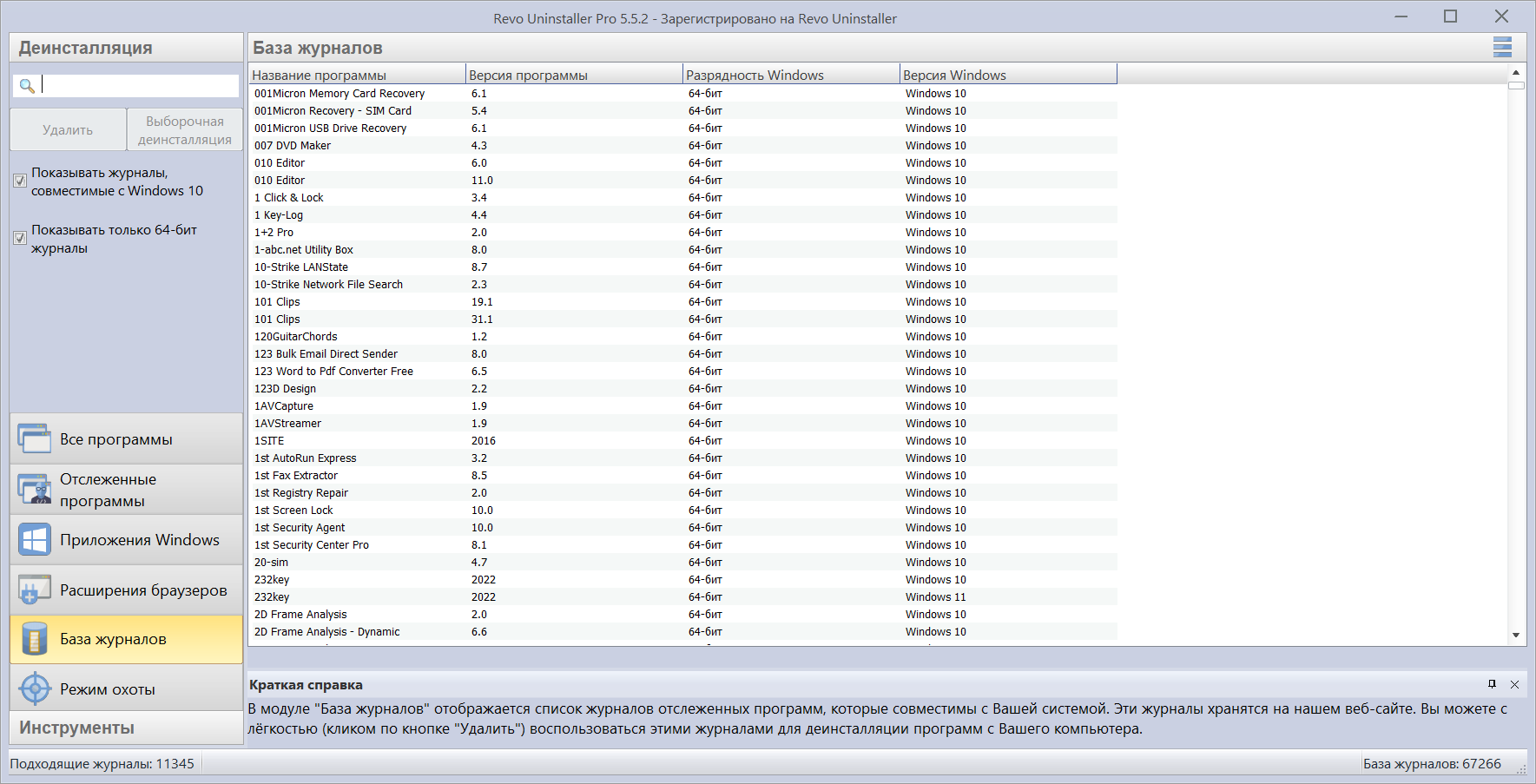This screenshot has height=784, width=1536.
Task: Sort by Версия Windows column
Action: click(1008, 75)
